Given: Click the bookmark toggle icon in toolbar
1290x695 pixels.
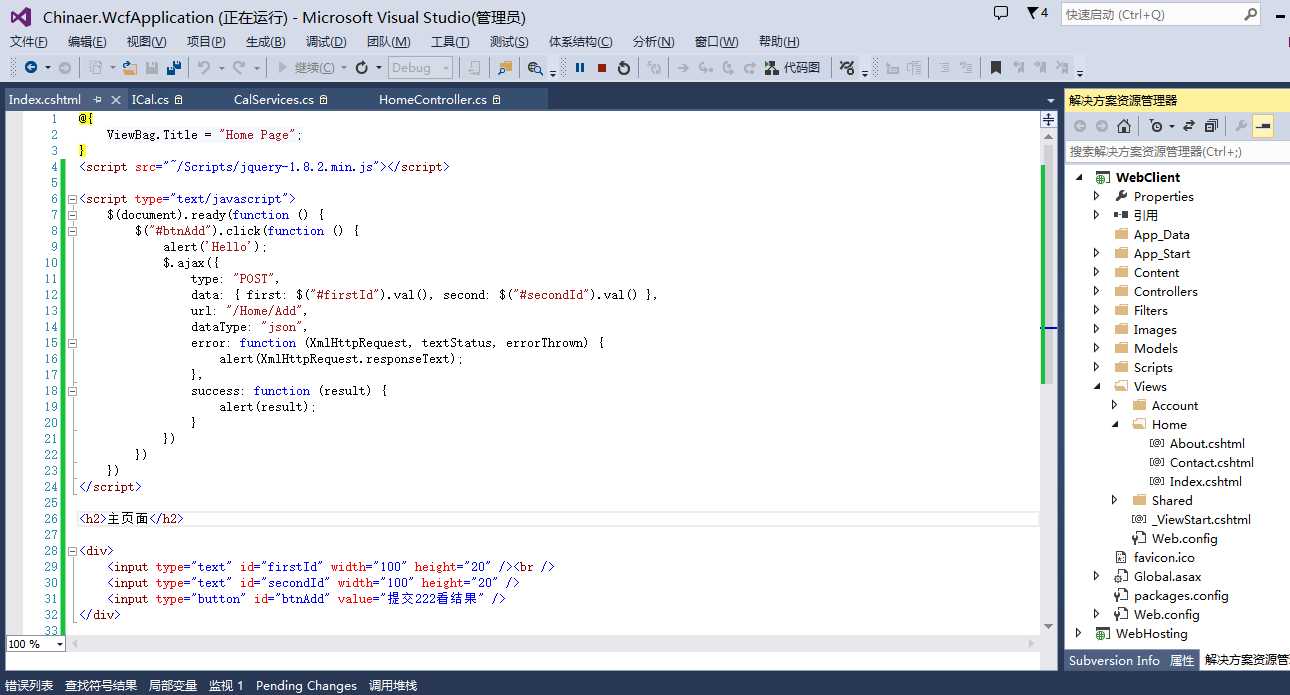Looking at the screenshot, I should coord(995,67).
